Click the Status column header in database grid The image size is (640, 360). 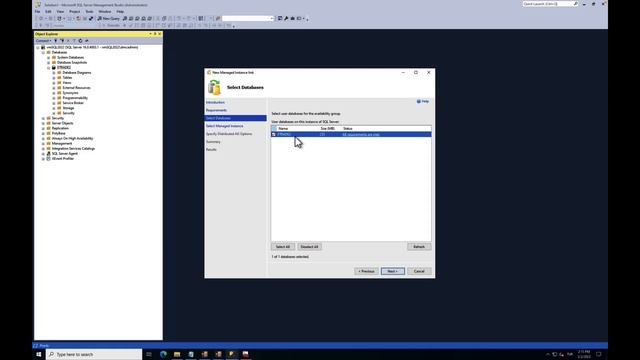coord(386,129)
